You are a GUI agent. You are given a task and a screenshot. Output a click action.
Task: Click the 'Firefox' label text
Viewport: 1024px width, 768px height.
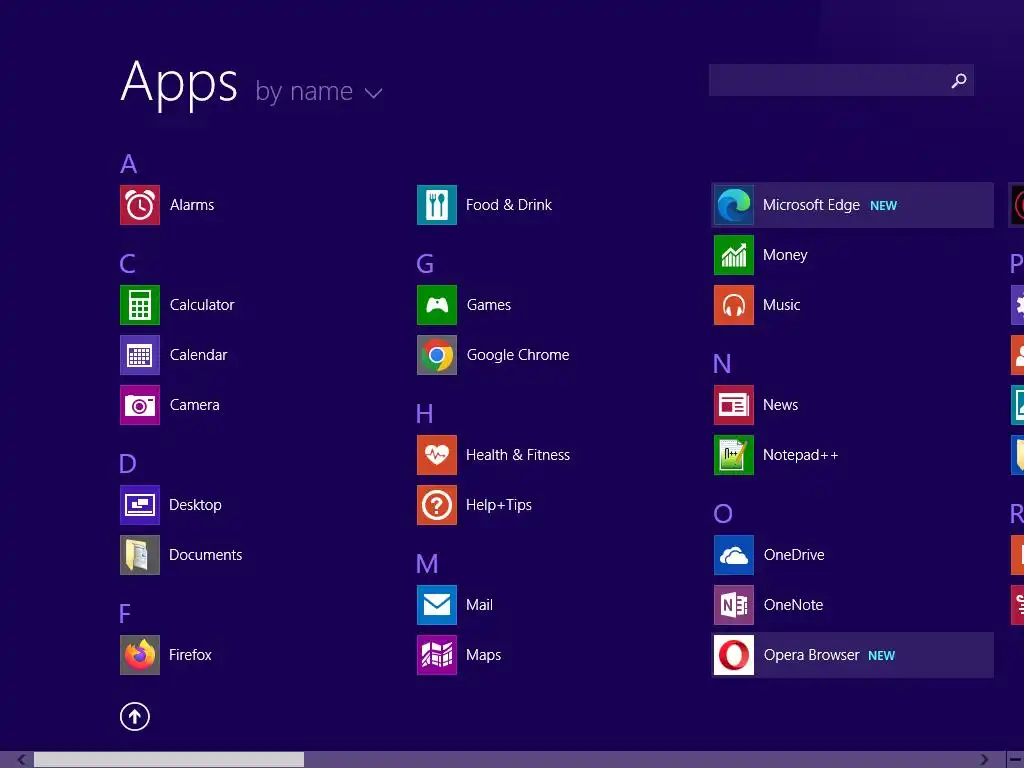click(190, 655)
